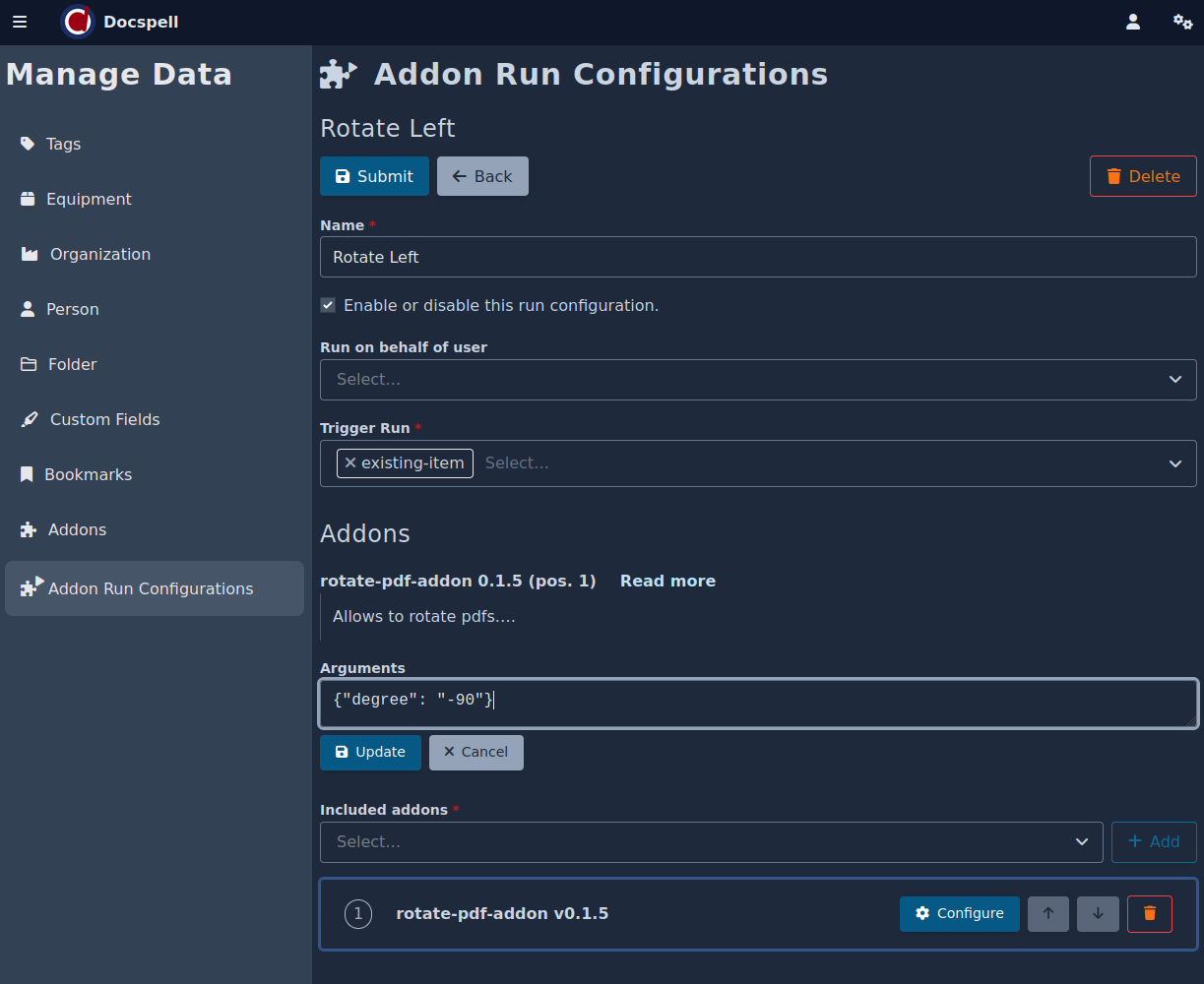Click the Docspell logo icon
This screenshot has height=984, width=1204.
78,22
